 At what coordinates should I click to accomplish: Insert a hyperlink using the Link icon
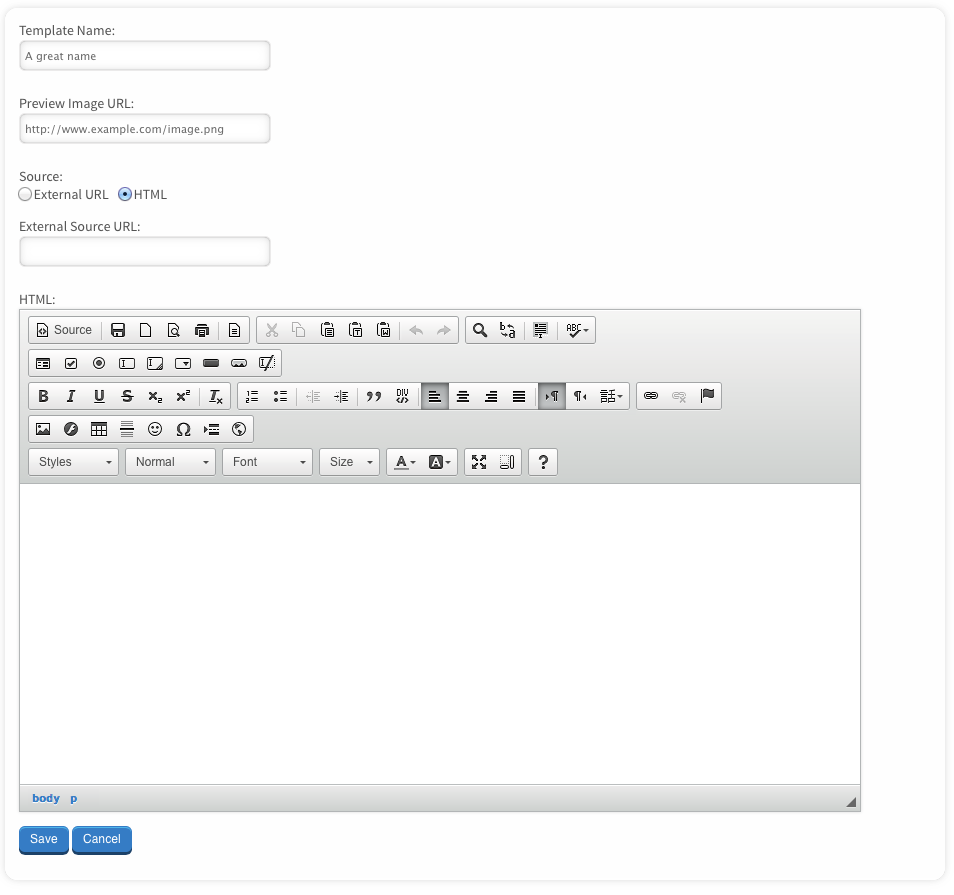click(651, 396)
